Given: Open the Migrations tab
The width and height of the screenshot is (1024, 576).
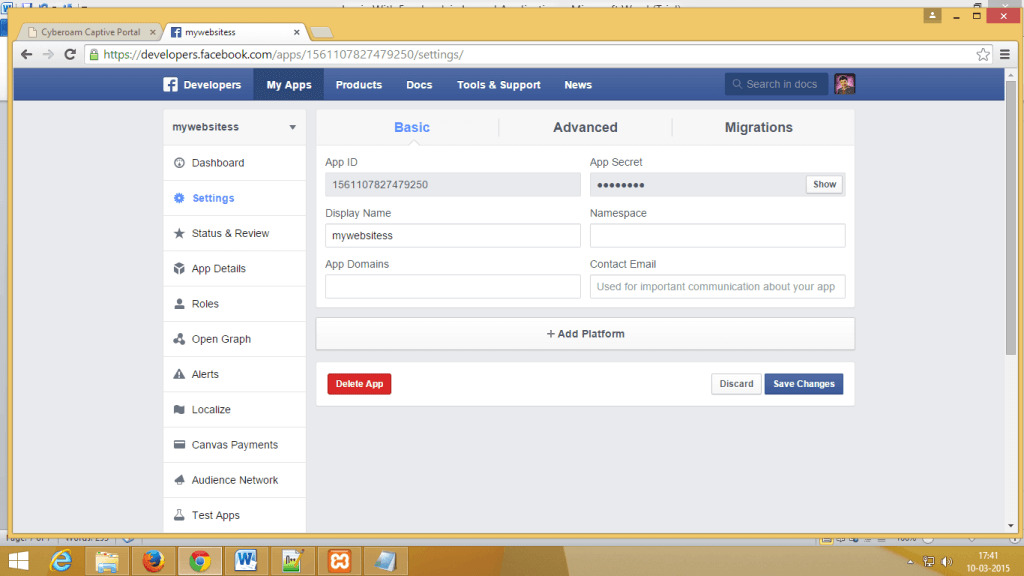Looking at the screenshot, I should click(x=758, y=127).
